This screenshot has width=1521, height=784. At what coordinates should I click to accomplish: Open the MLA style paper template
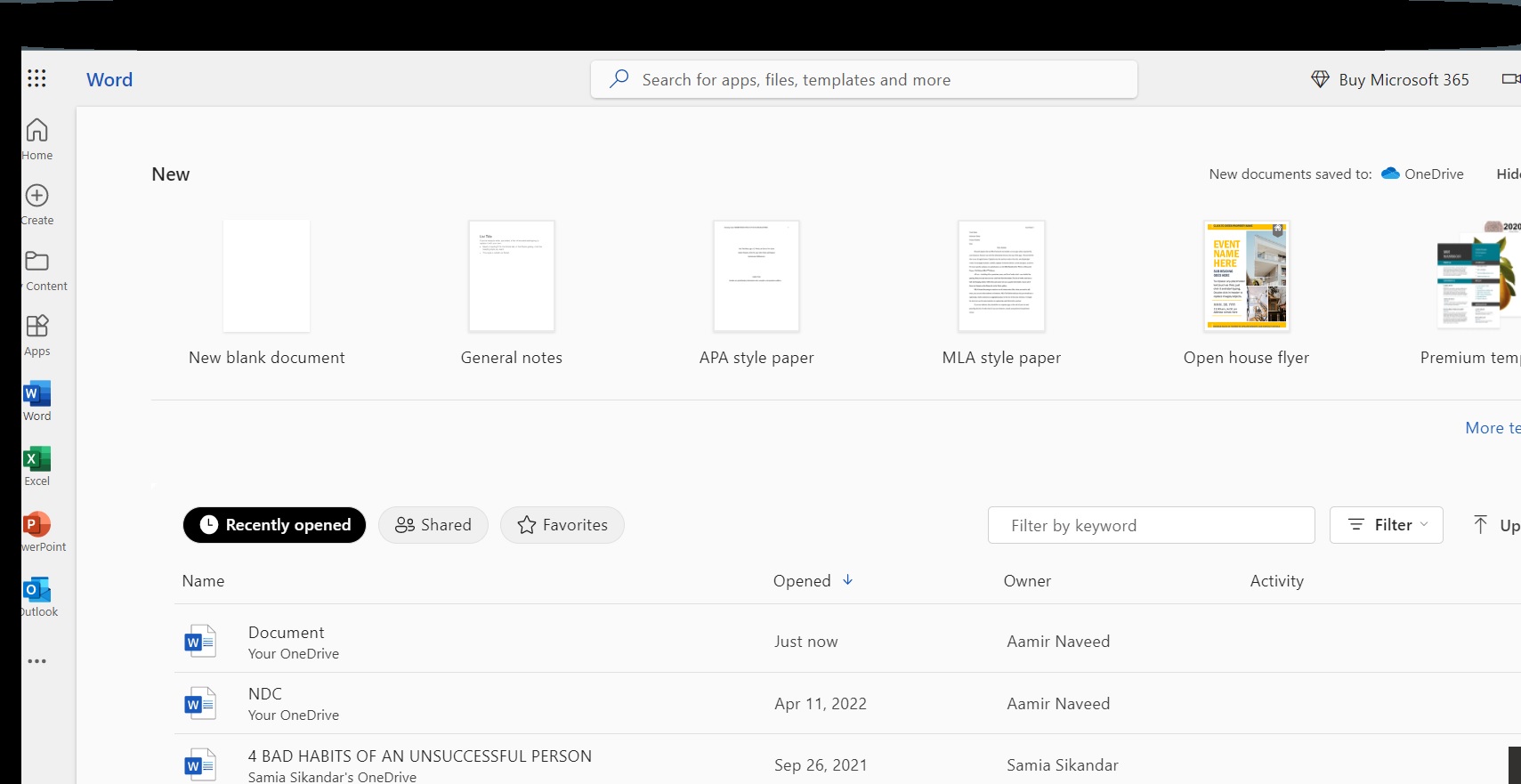[x=1001, y=292]
